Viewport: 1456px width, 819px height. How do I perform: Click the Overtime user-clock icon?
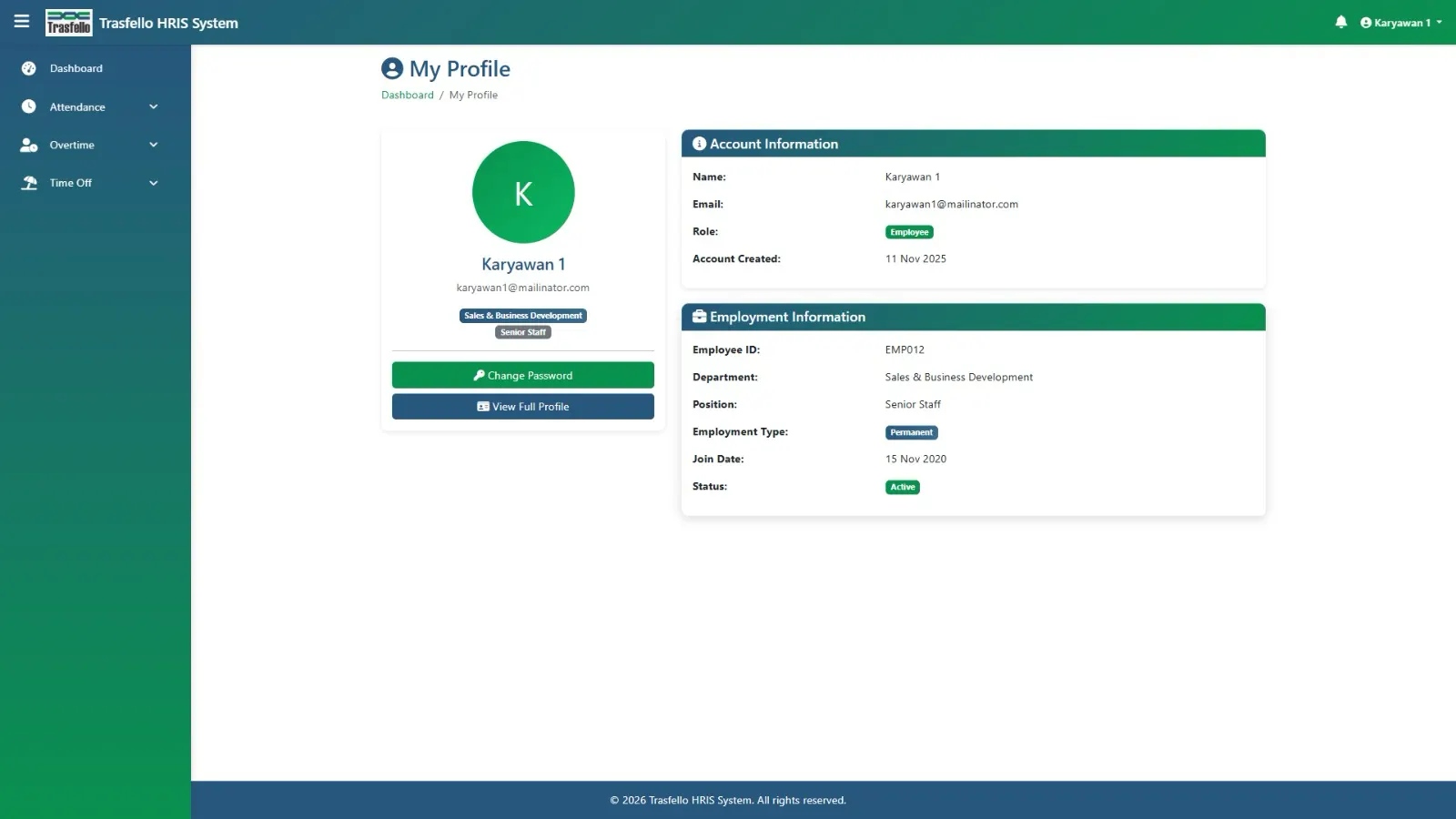(x=29, y=145)
